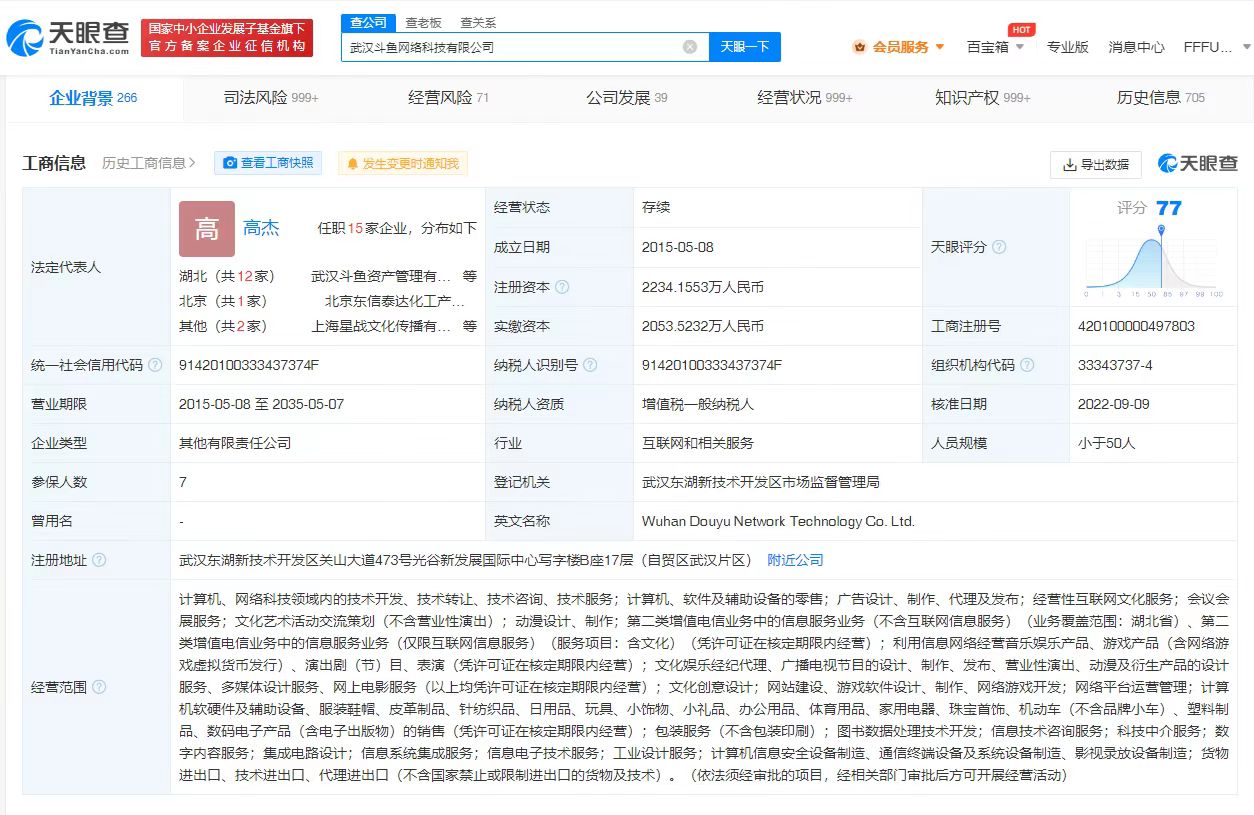Click the crown icon beside 会员服务
Image resolution: width=1254 pixels, height=815 pixels.
[x=859, y=47]
